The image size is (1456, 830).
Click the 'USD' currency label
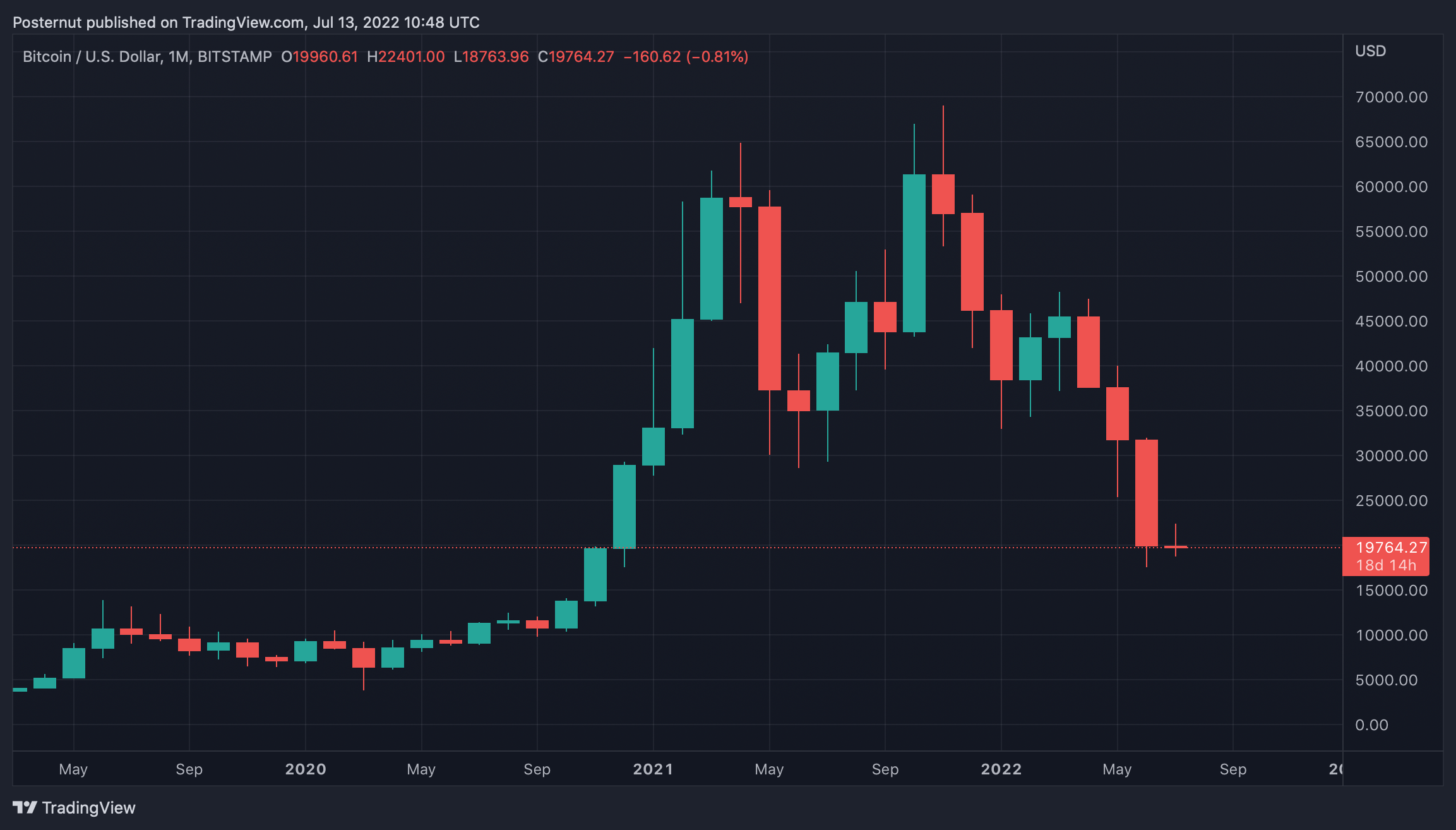pos(1371,51)
